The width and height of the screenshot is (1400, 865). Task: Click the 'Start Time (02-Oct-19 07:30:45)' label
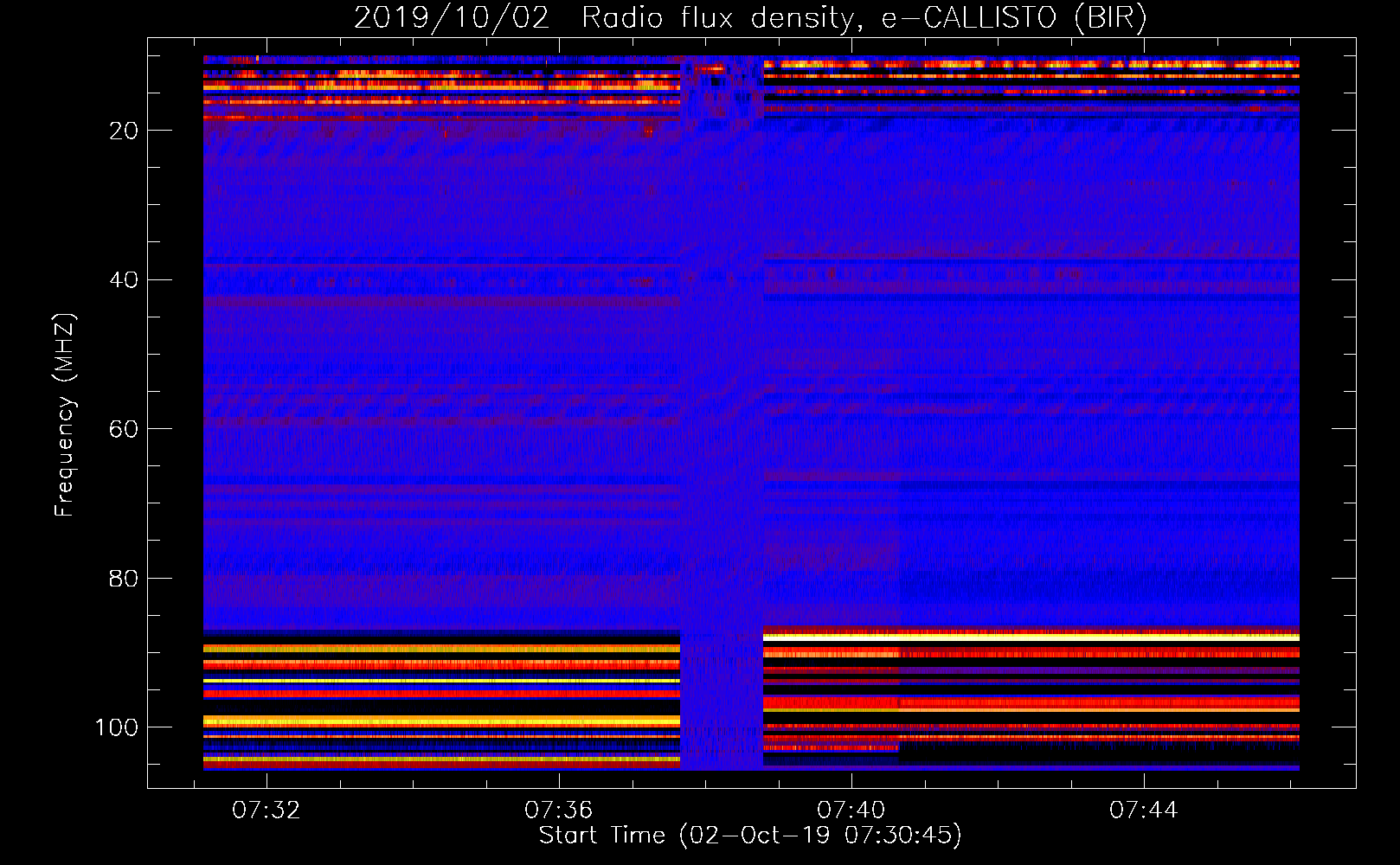(750, 835)
